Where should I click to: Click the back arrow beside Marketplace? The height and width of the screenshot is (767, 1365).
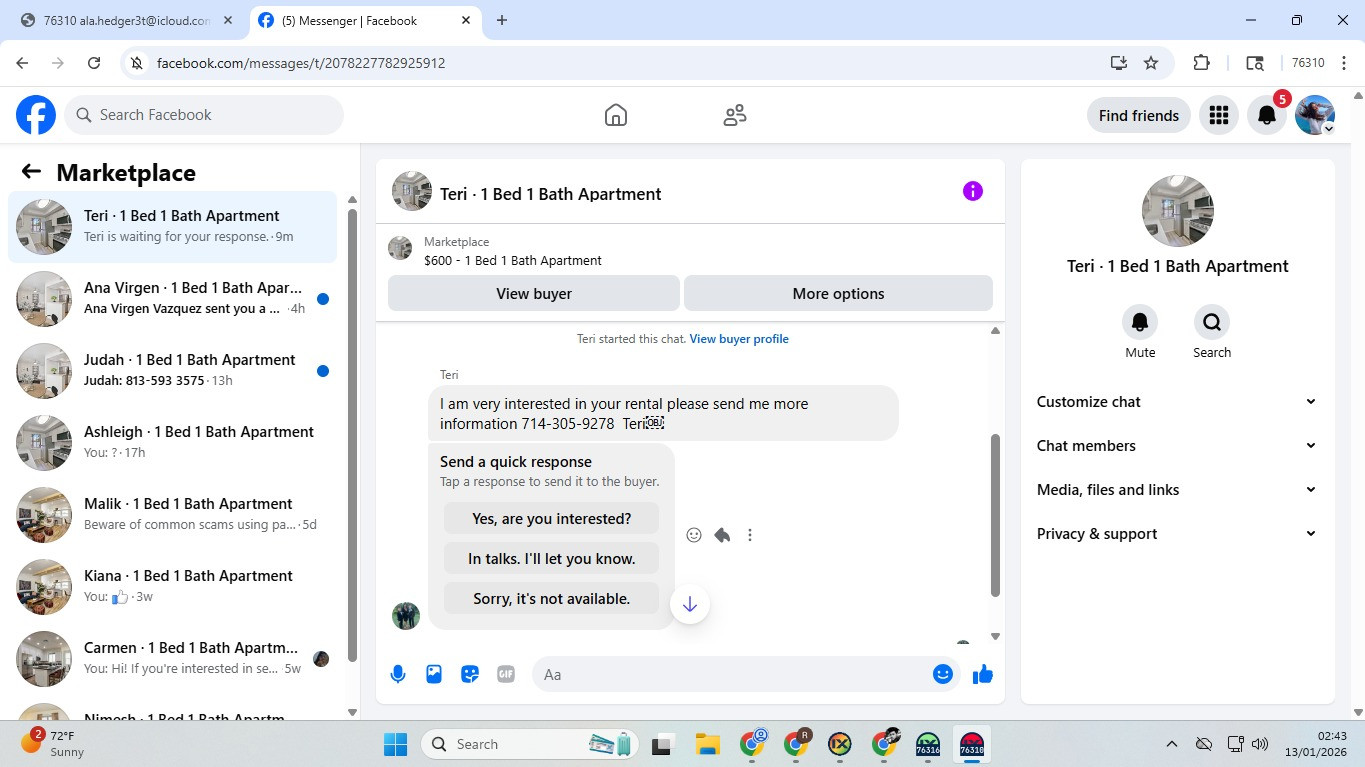(31, 172)
